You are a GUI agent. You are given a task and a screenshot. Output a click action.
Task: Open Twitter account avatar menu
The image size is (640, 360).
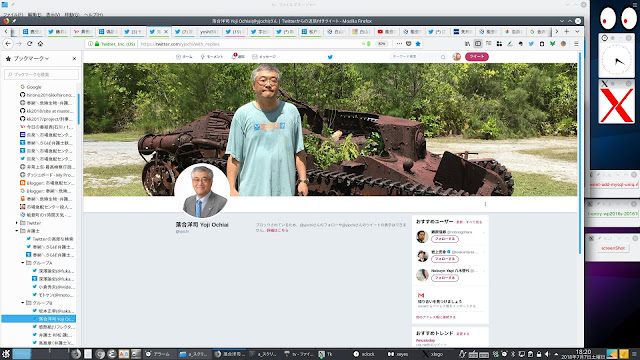[456, 57]
